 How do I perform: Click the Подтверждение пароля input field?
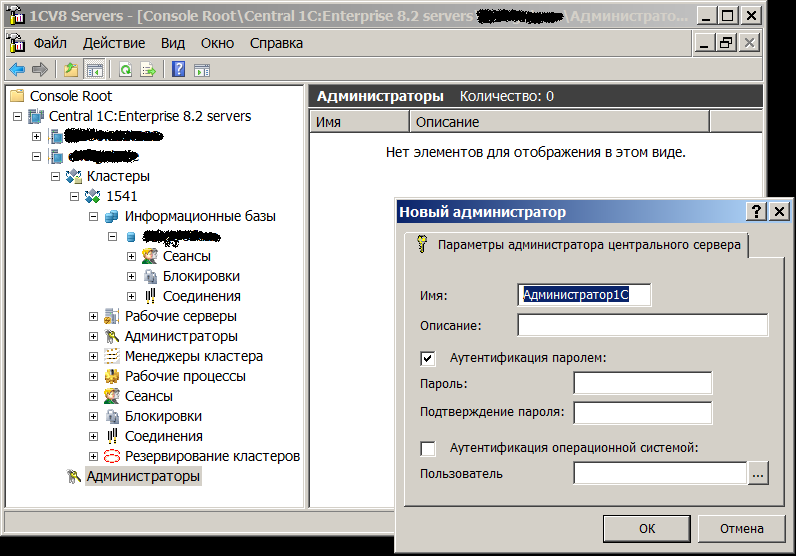point(643,413)
